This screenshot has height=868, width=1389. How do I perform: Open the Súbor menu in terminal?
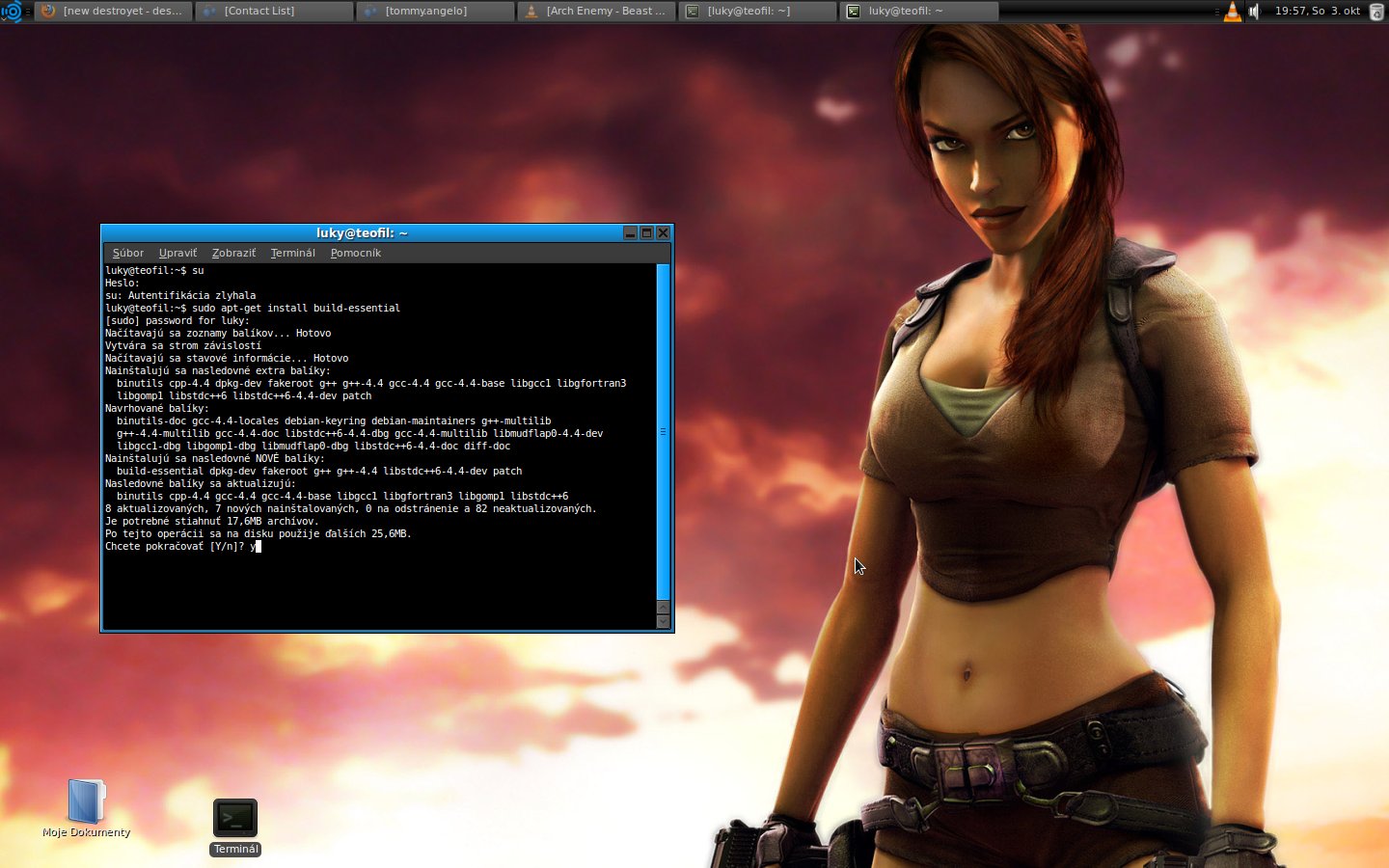click(x=127, y=253)
